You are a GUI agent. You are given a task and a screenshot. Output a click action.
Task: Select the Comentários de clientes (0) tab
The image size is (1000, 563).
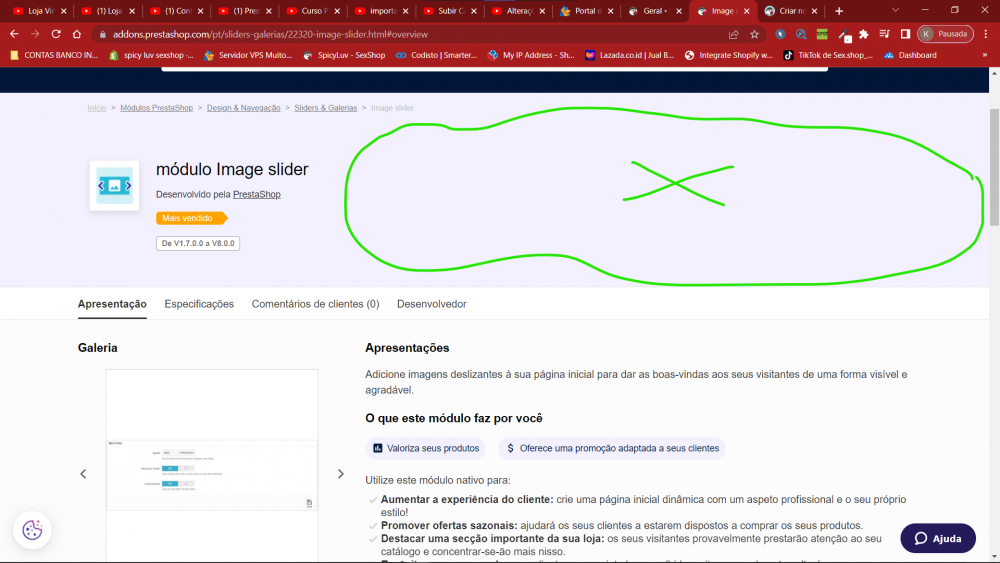[x=315, y=304]
